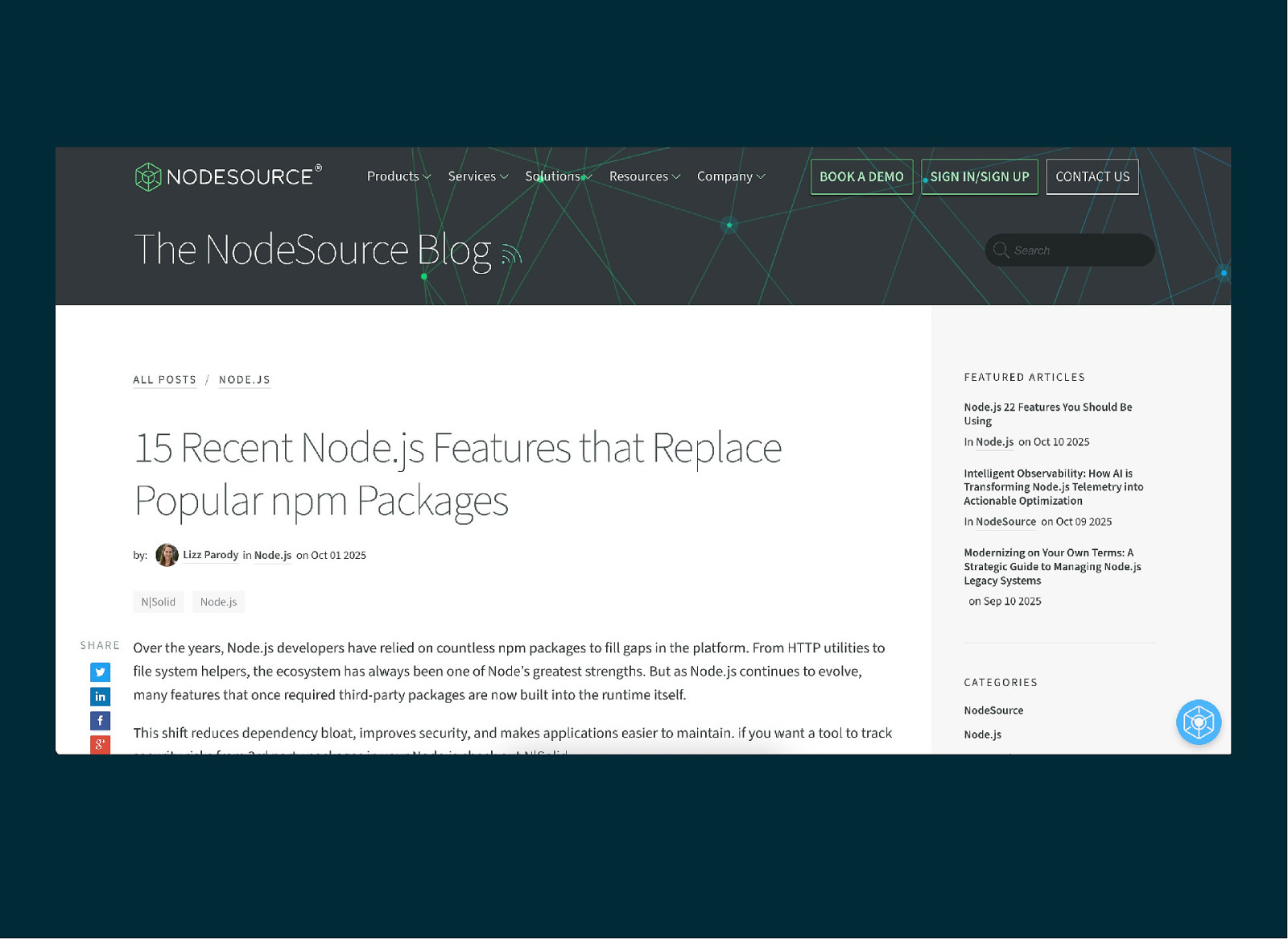Open the Node.js 22 Features featured article

click(1047, 414)
